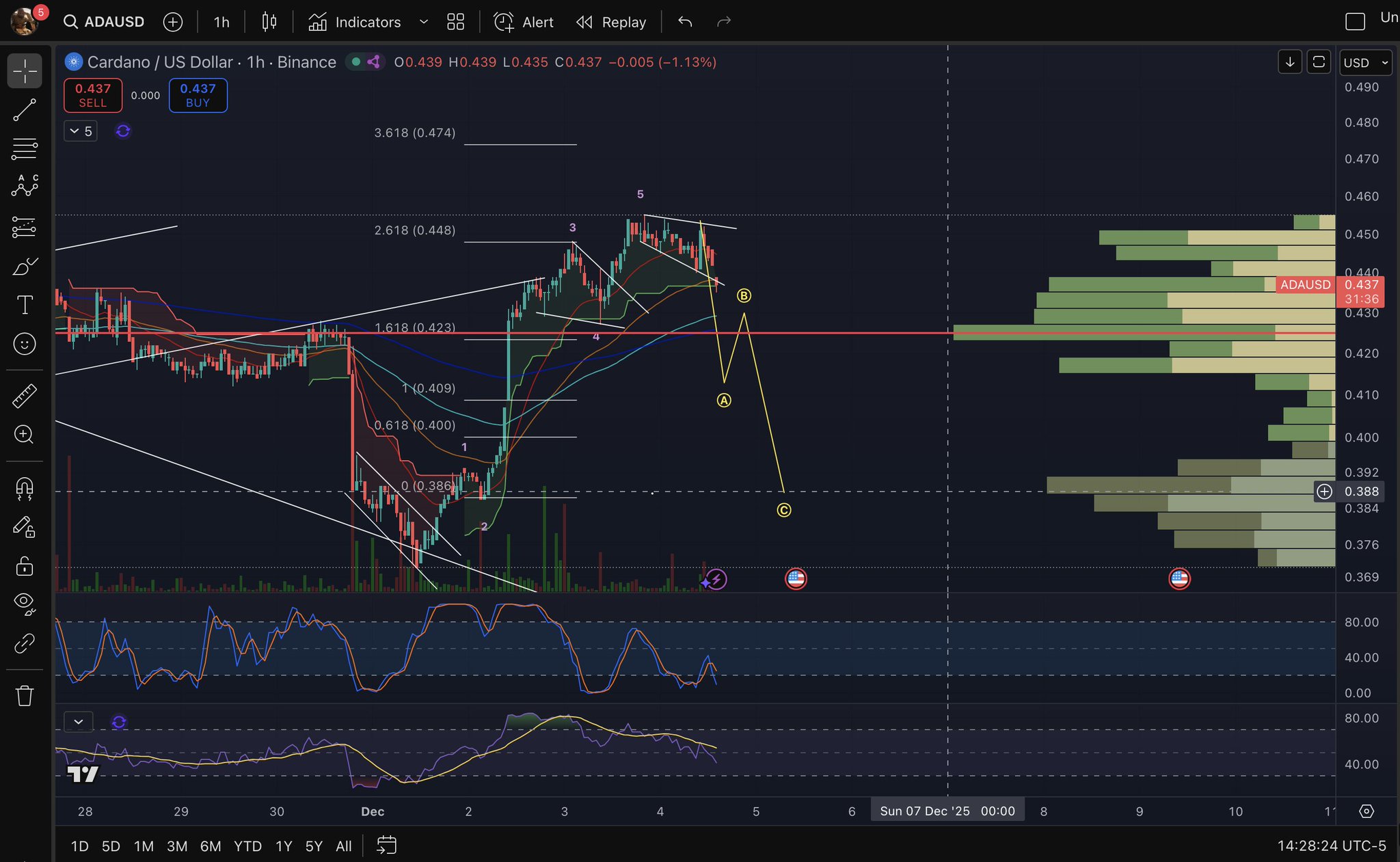Open the USD currency dropdown
Screen dimensions: 1400x862
pyautogui.click(x=1365, y=63)
